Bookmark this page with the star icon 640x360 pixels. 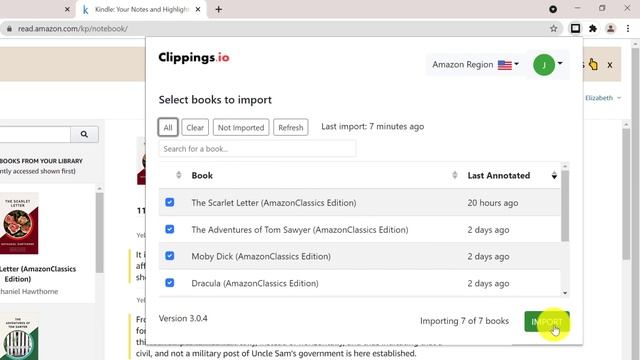coord(553,29)
